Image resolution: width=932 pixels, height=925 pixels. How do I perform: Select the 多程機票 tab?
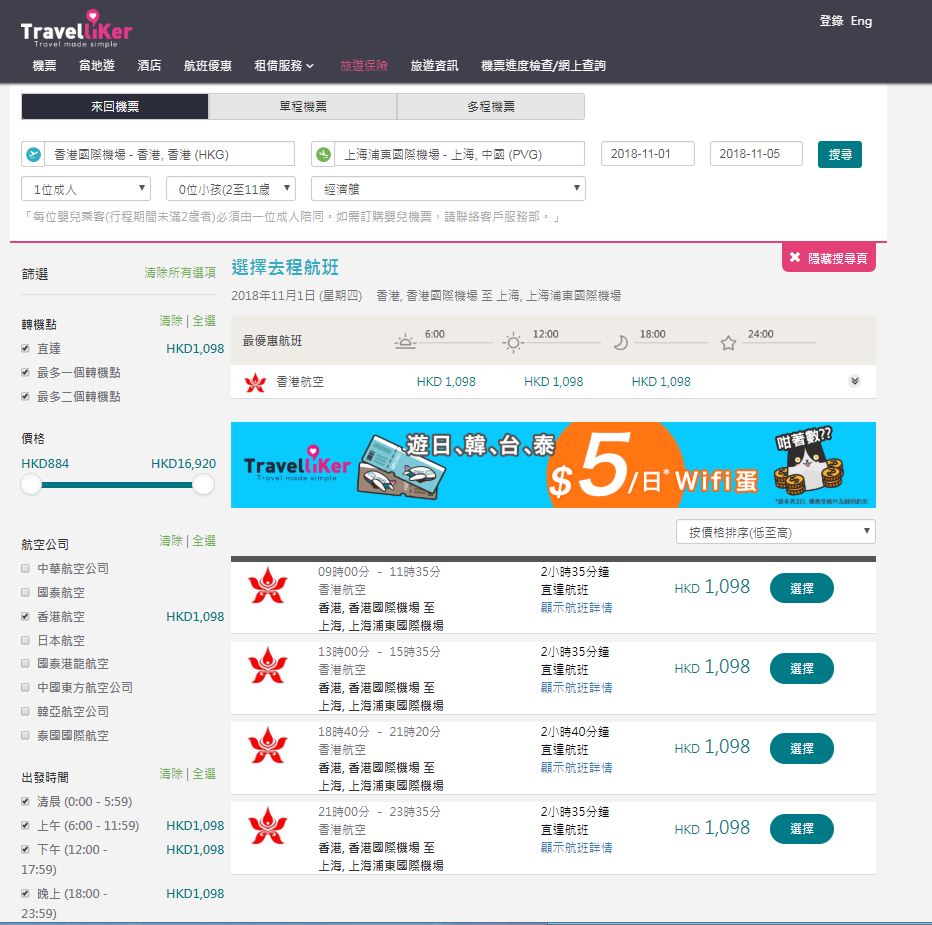[x=491, y=106]
